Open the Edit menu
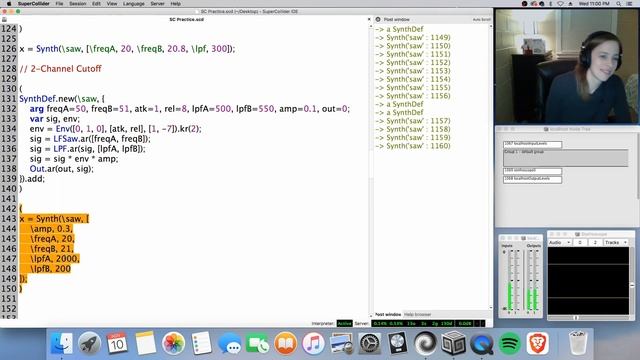The height and width of the screenshot is (360, 640). point(96,4)
